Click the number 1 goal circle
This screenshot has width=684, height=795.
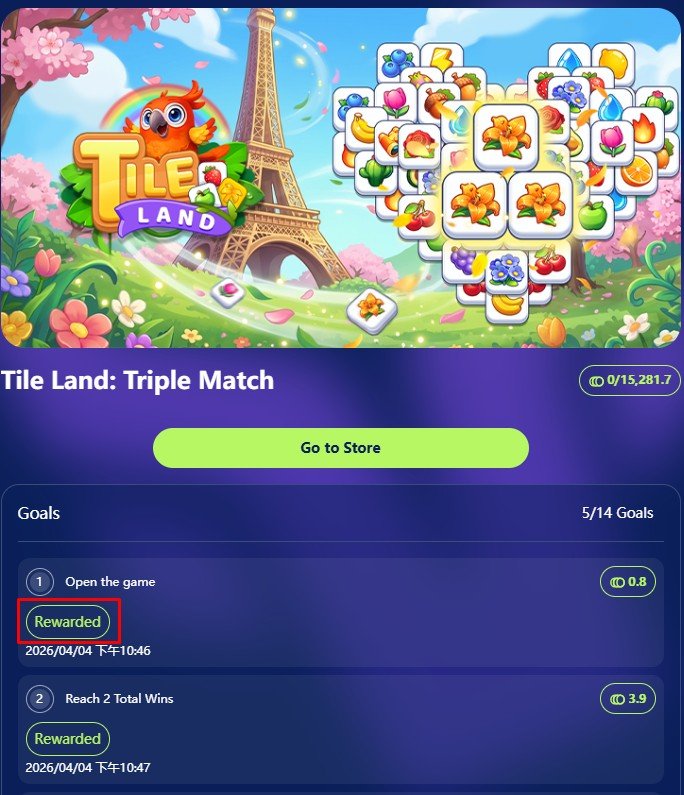point(40,582)
